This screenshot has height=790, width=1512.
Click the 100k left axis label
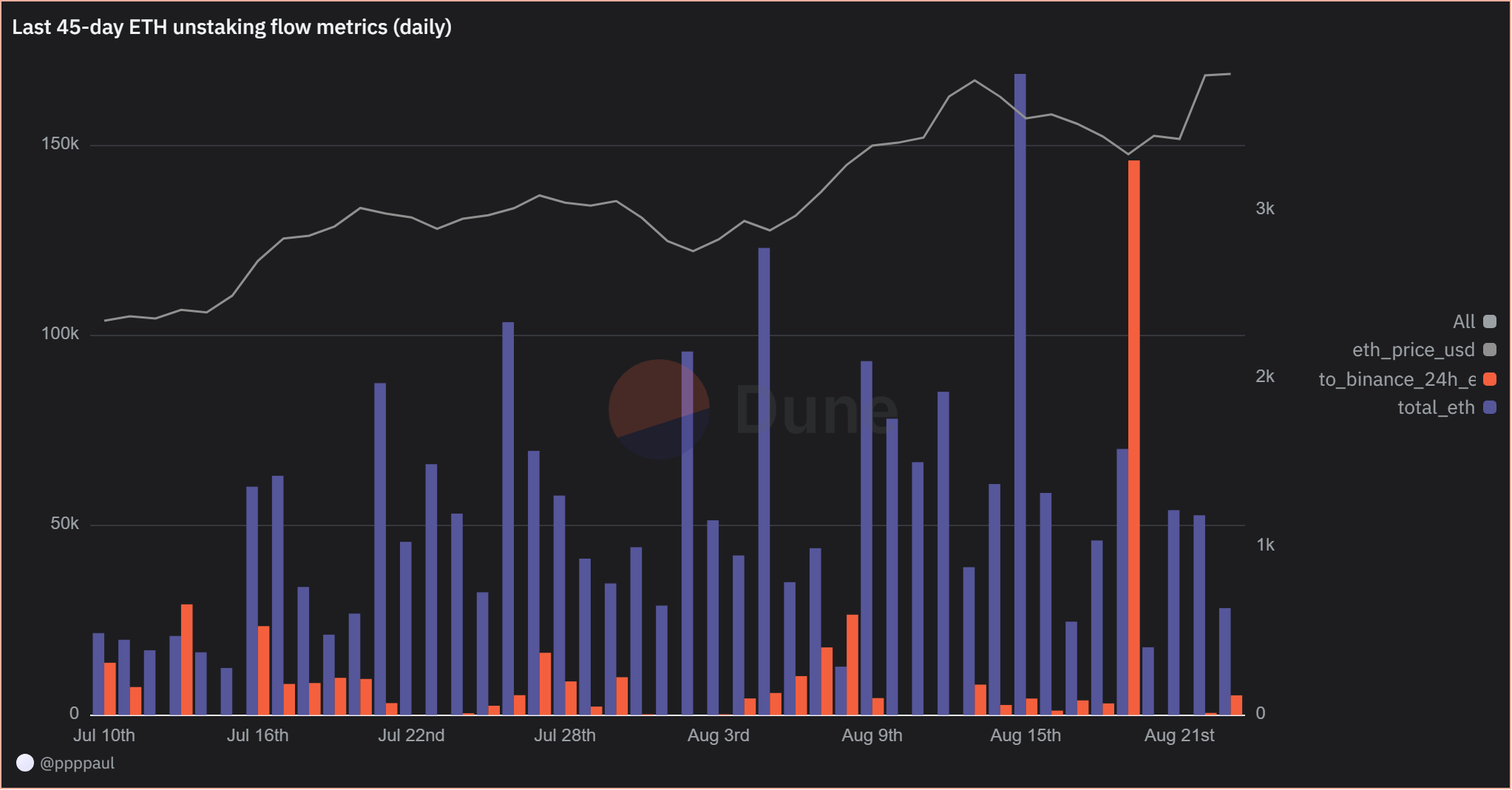(60, 333)
